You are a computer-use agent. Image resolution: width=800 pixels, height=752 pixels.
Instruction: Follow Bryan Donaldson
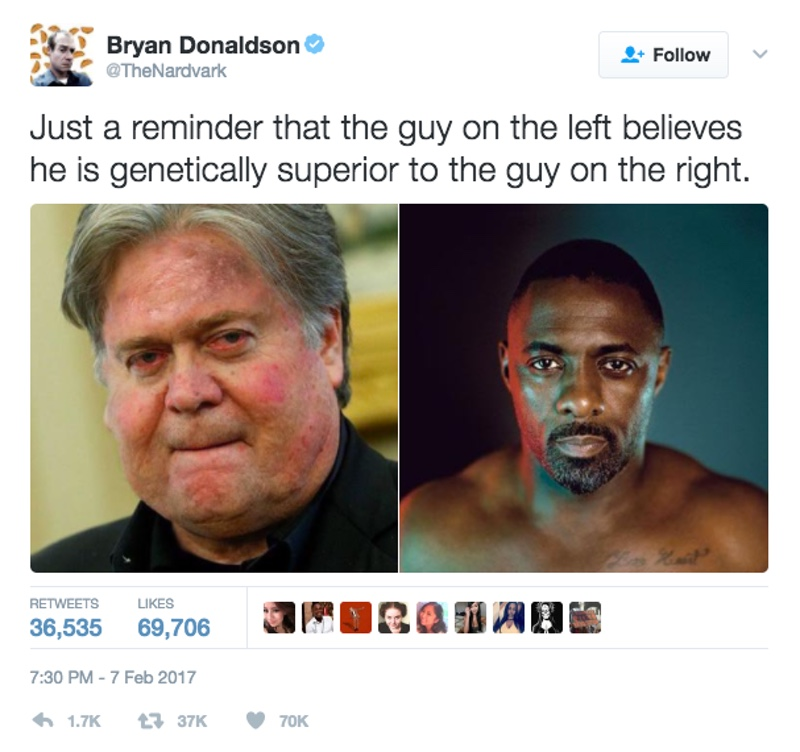pyautogui.click(x=663, y=55)
